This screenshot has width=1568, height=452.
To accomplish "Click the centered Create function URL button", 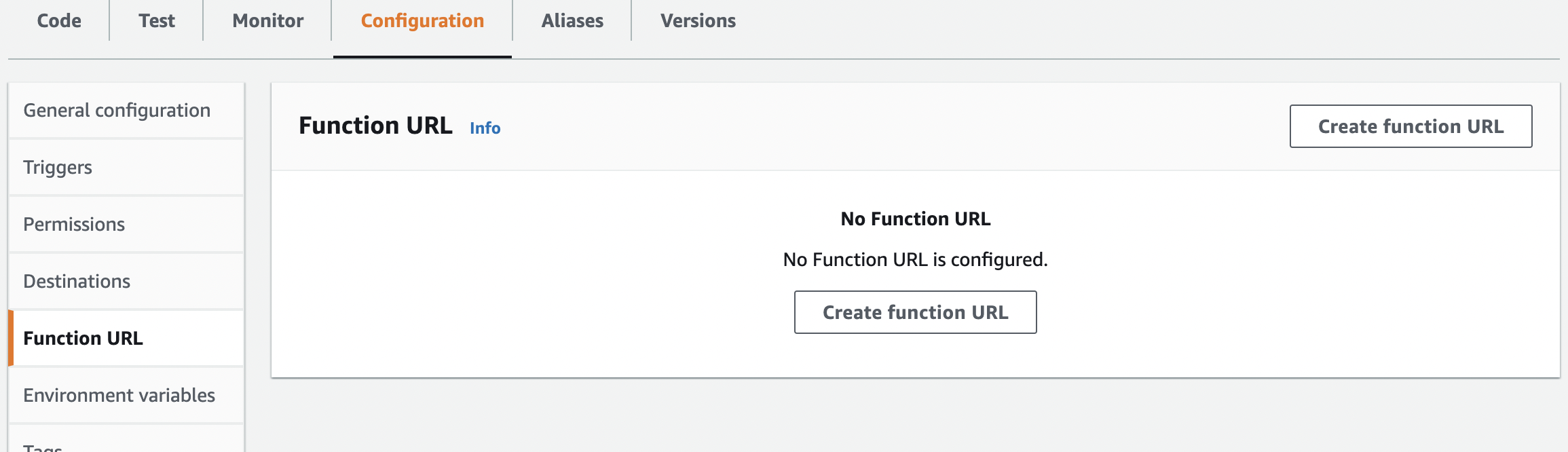I will coord(915,312).
